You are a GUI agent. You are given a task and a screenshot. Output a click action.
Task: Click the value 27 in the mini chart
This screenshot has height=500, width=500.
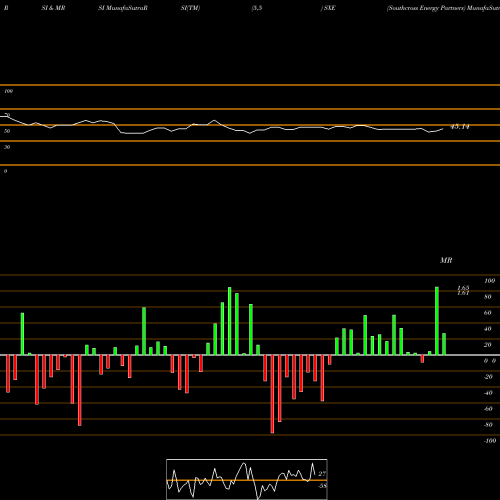pyautogui.click(x=322, y=474)
